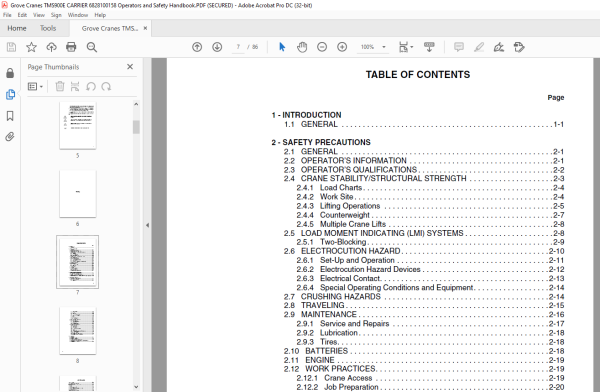Image resolution: width=600 pixels, height=392 pixels.
Task: Click the Zoom out minus icon
Action: 322,47
